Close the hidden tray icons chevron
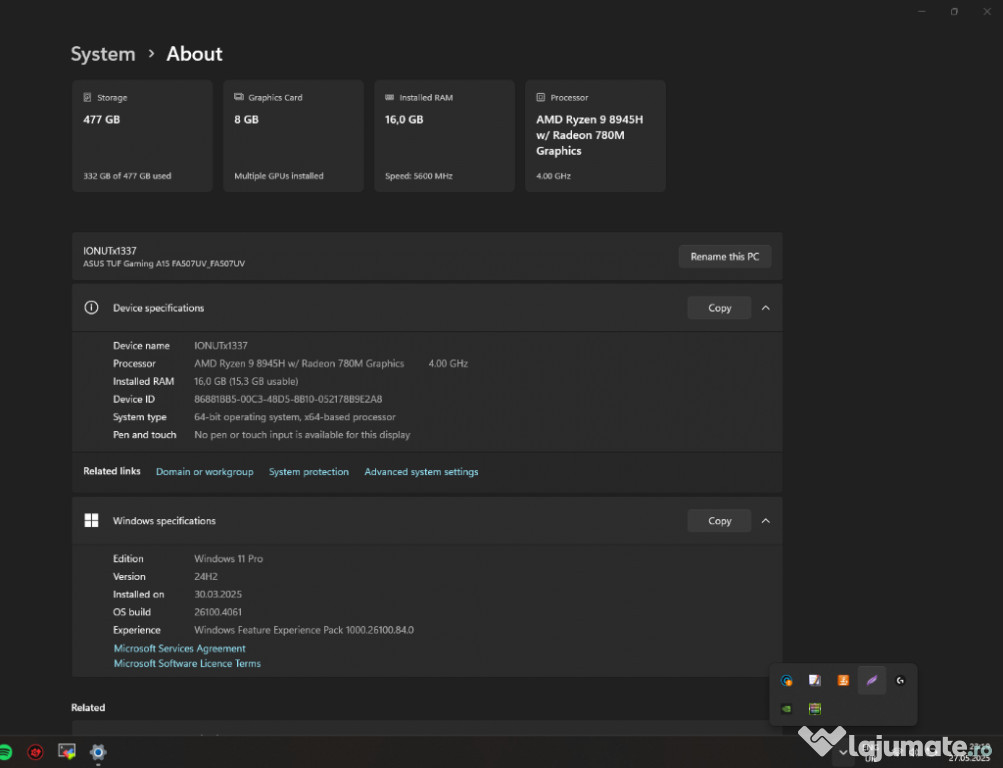The image size is (1003, 768). tap(844, 752)
